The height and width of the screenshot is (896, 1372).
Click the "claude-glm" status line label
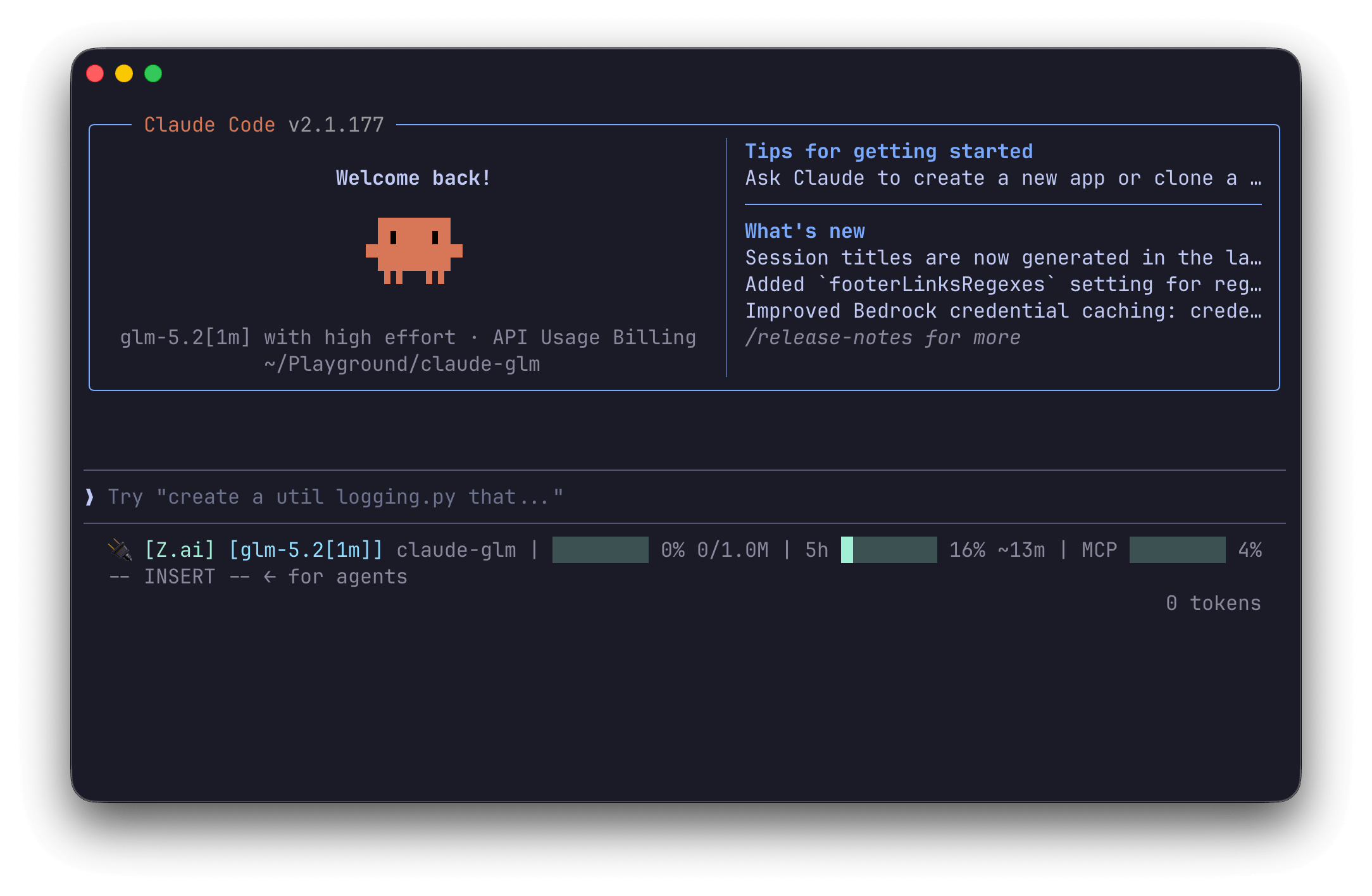tap(456, 550)
